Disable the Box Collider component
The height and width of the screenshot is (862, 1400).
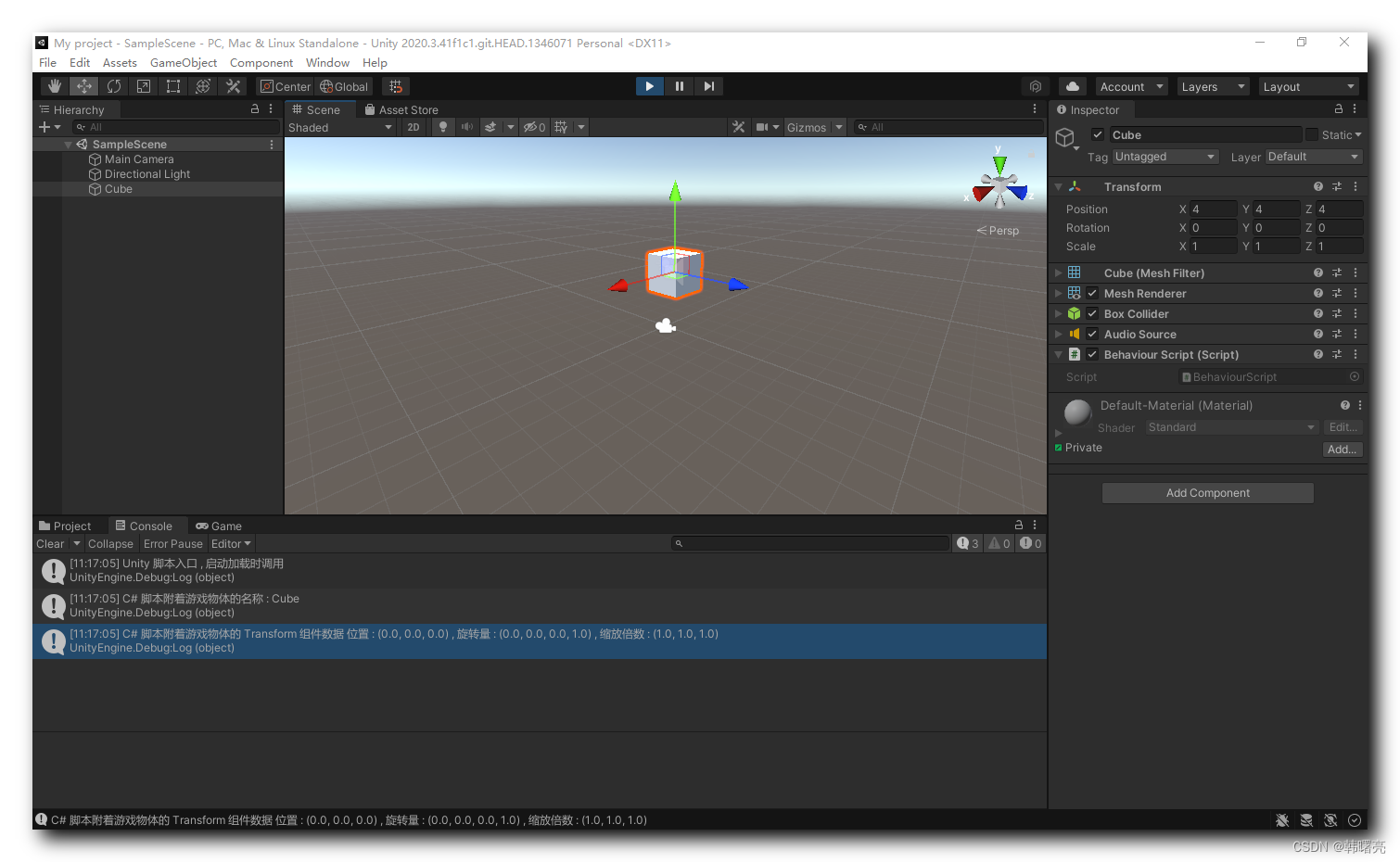pyautogui.click(x=1091, y=313)
